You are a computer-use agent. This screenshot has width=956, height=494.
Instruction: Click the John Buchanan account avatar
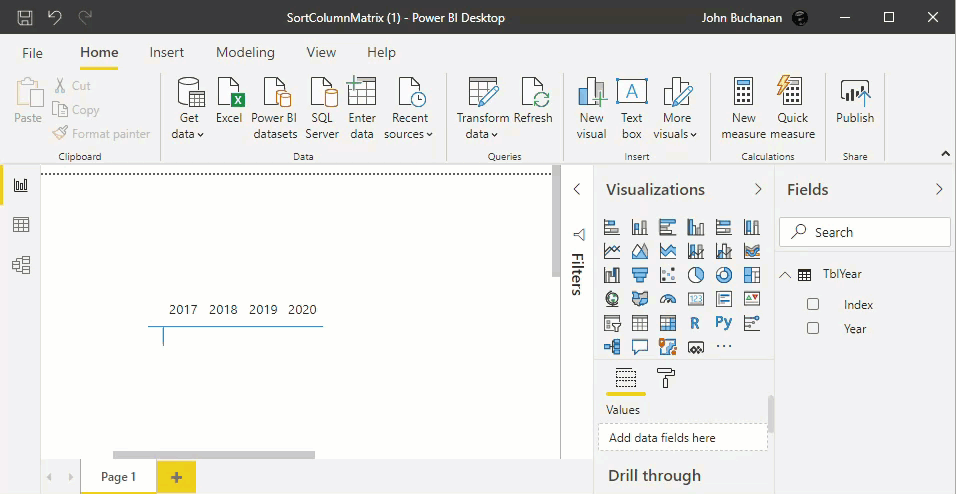(800, 18)
